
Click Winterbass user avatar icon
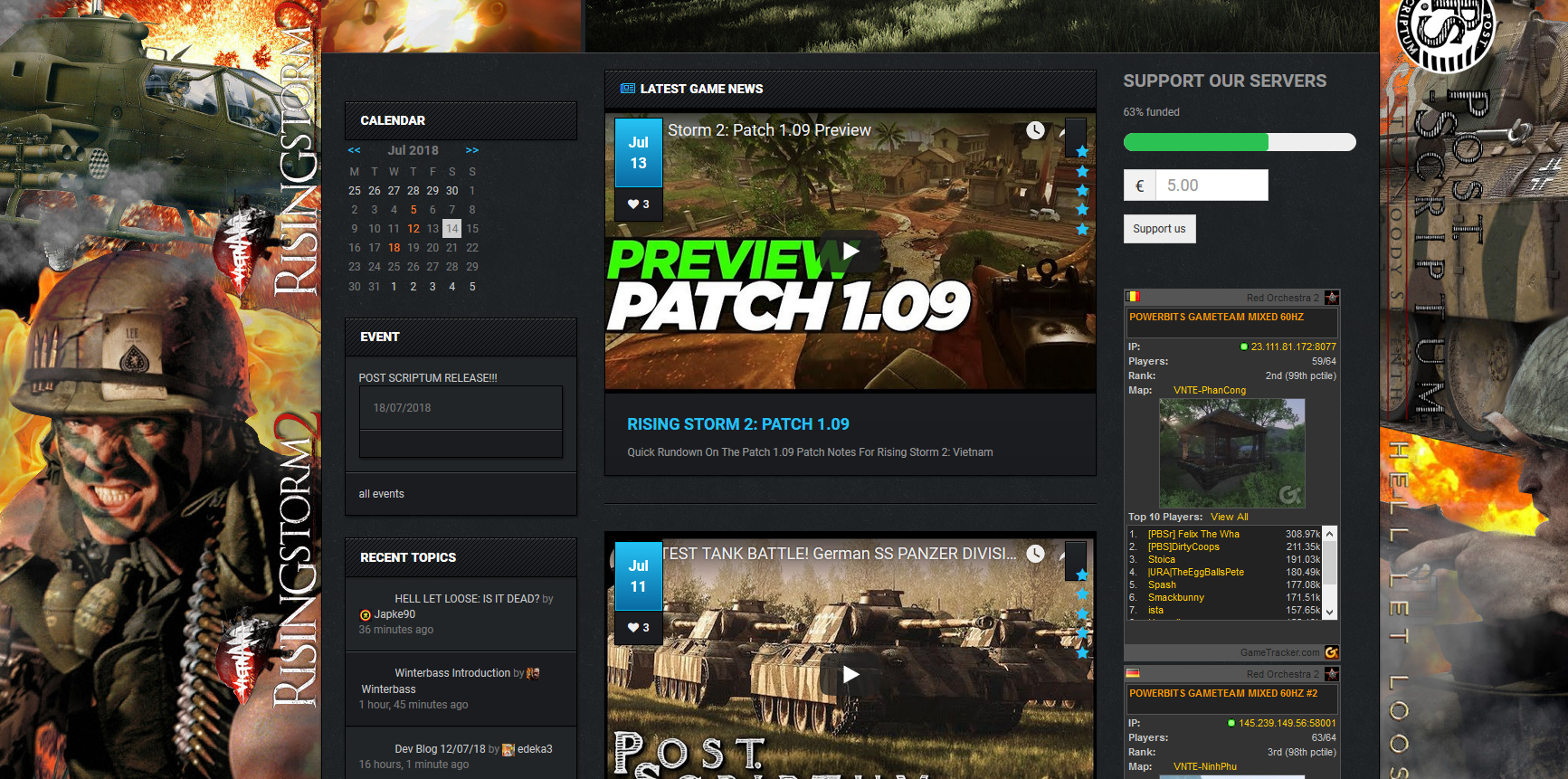pyautogui.click(x=533, y=673)
